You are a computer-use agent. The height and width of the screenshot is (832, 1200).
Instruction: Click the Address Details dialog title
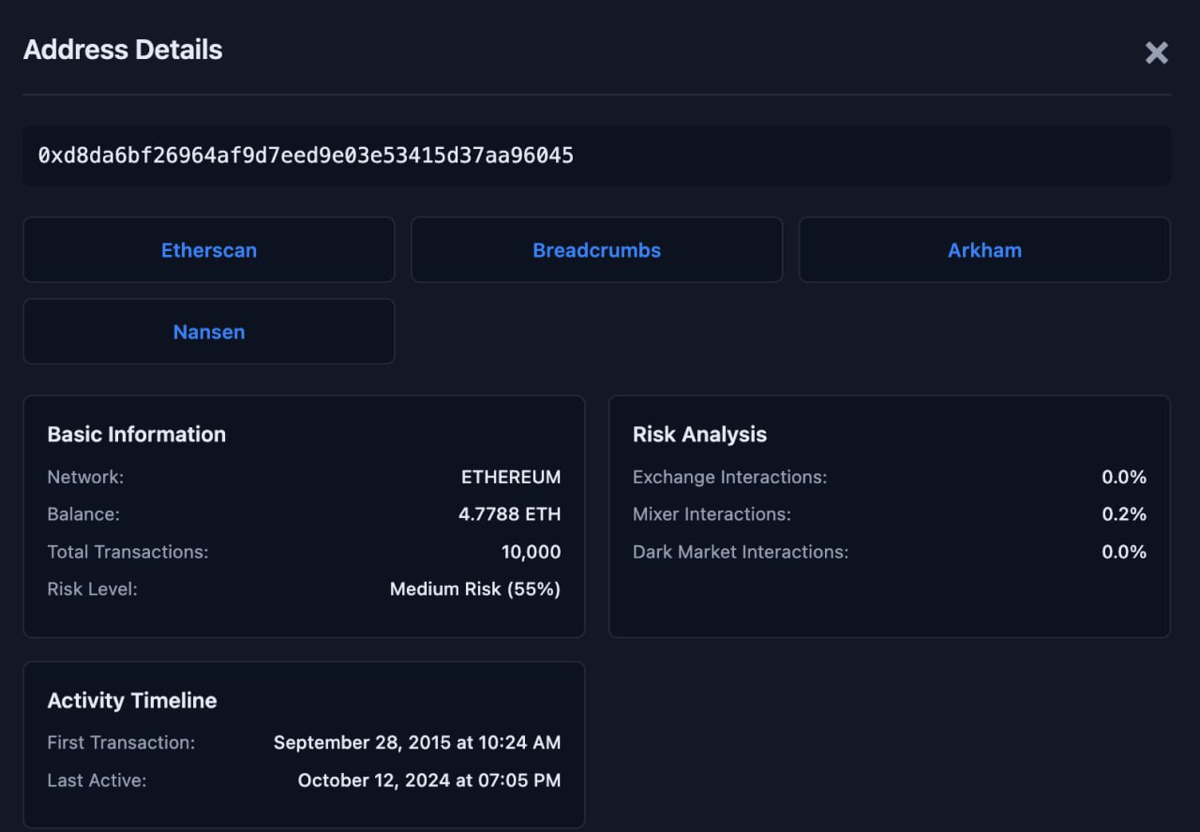122,49
